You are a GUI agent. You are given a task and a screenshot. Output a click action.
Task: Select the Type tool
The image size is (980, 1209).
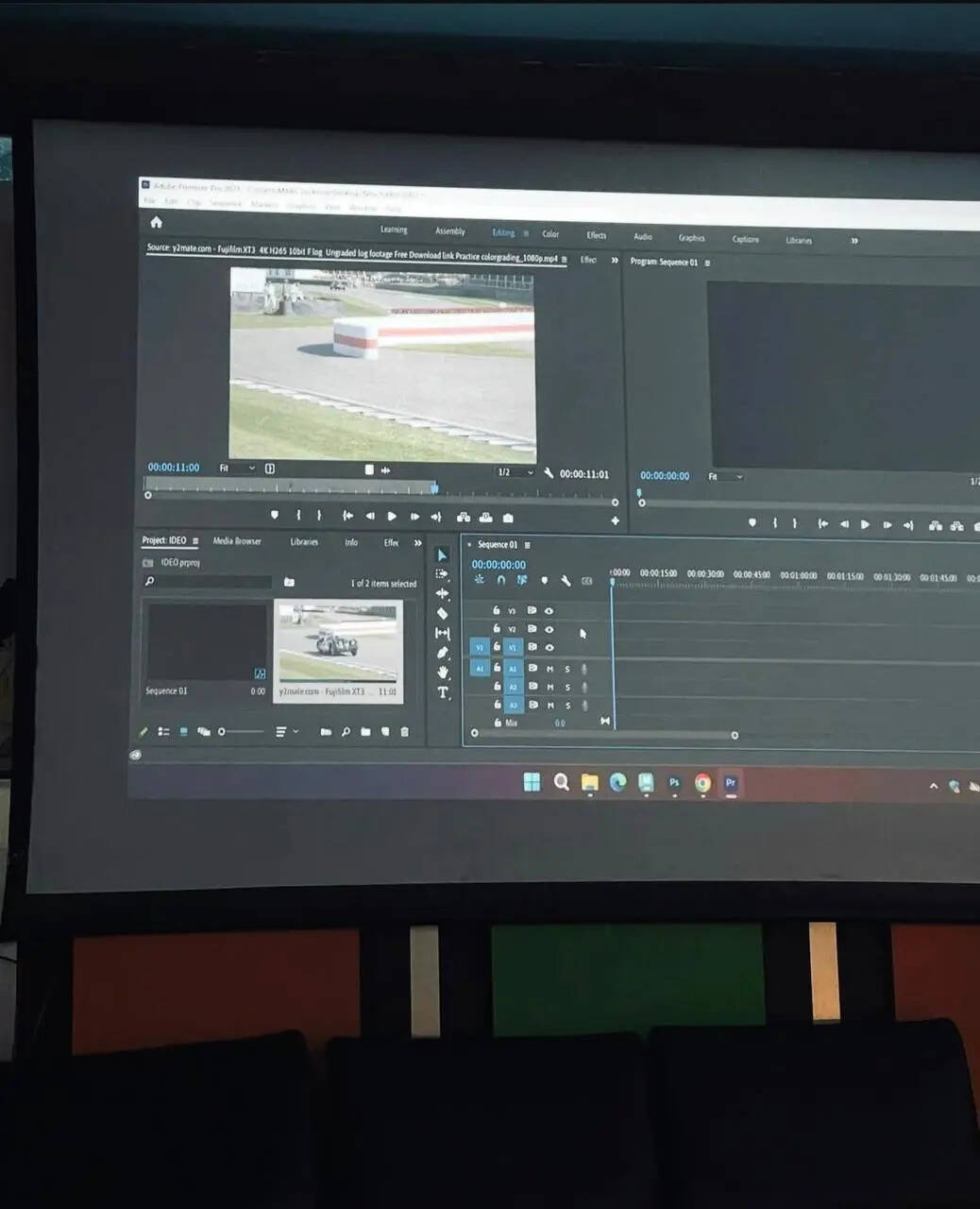(x=441, y=691)
